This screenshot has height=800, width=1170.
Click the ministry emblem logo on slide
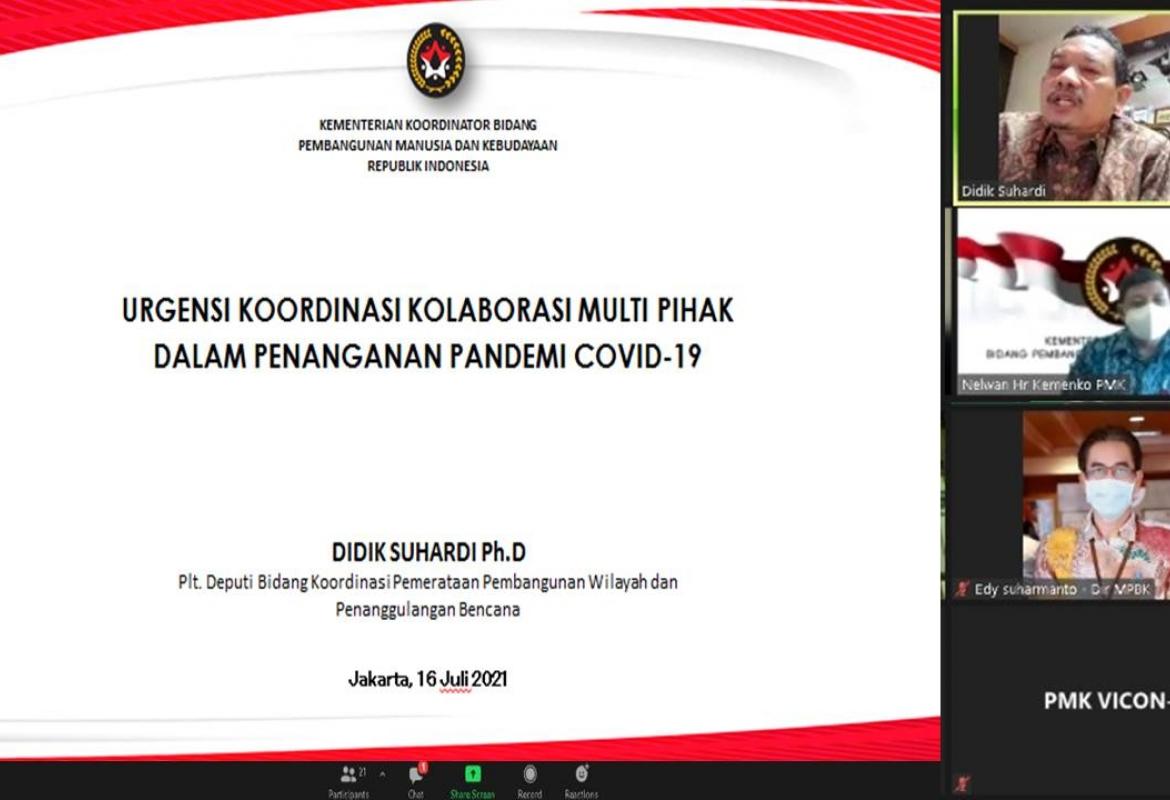435,60
